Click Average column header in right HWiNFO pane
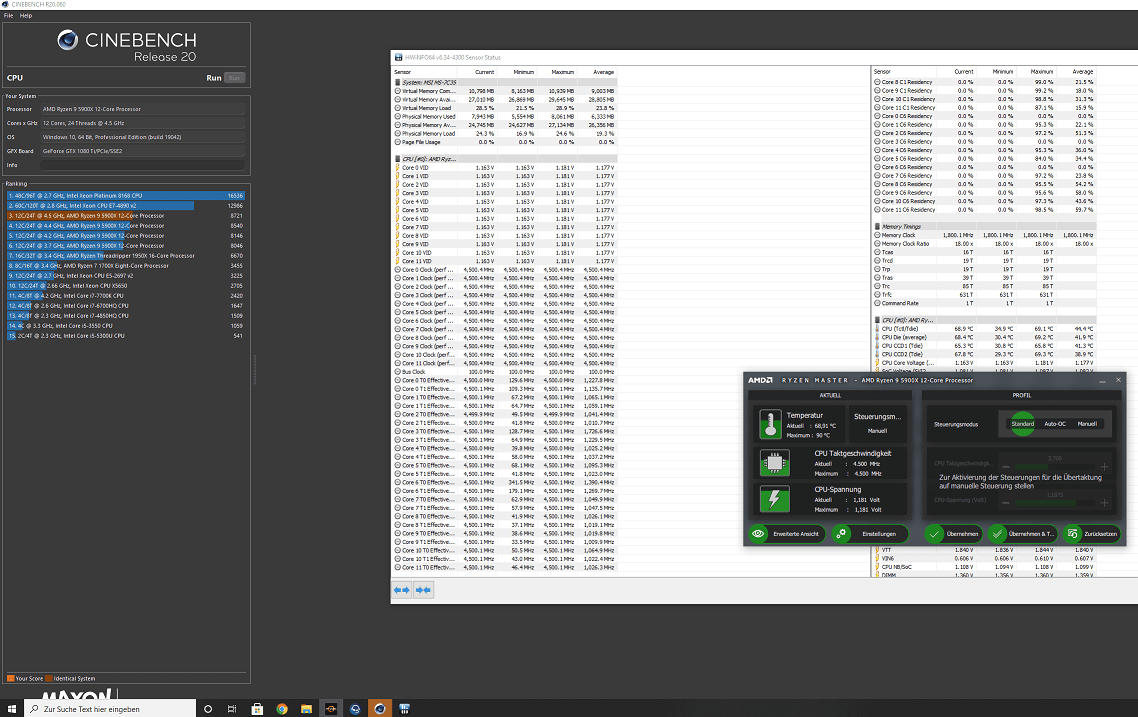 (x=1082, y=72)
